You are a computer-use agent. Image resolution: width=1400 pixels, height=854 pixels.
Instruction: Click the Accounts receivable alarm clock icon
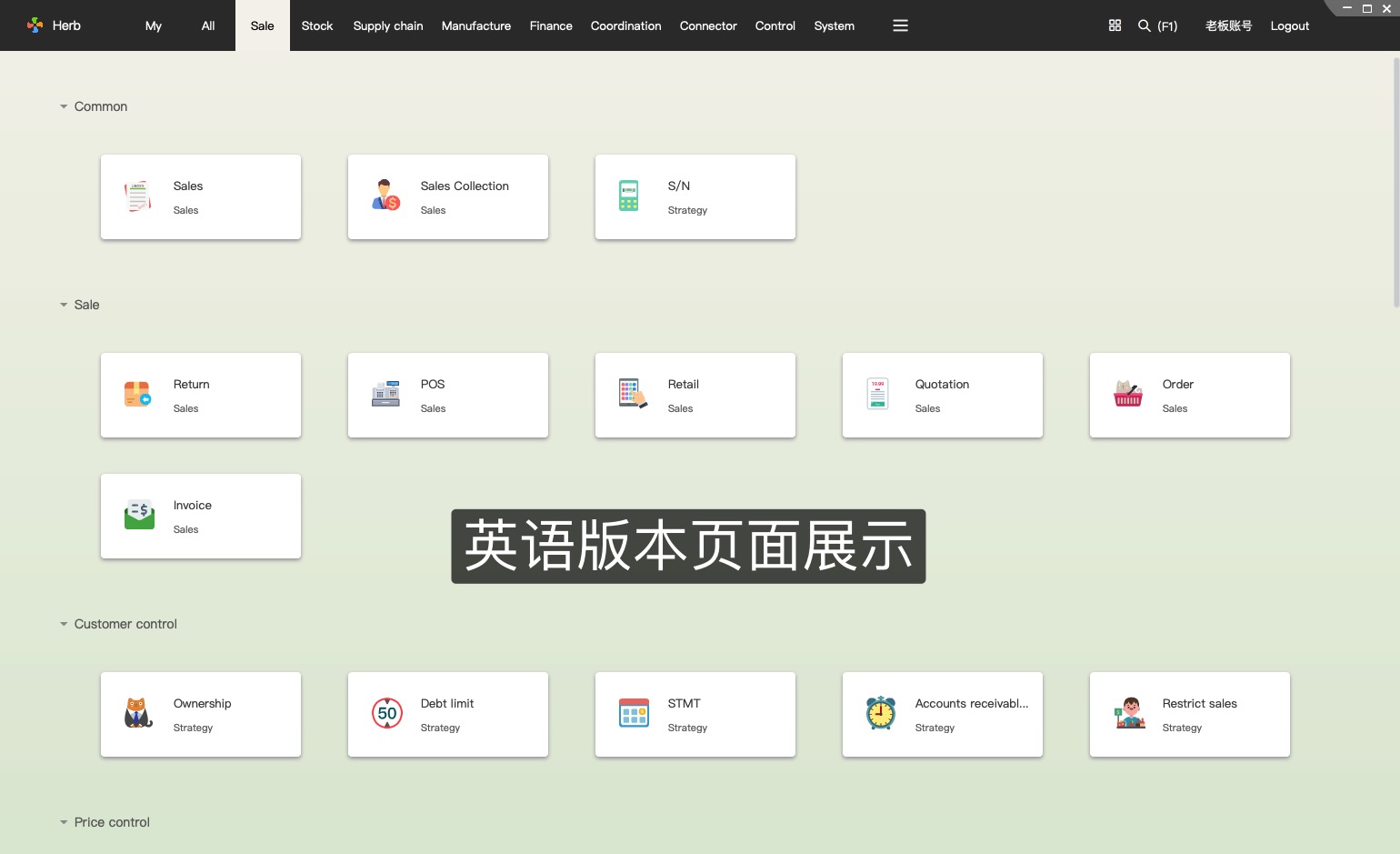pos(881,713)
